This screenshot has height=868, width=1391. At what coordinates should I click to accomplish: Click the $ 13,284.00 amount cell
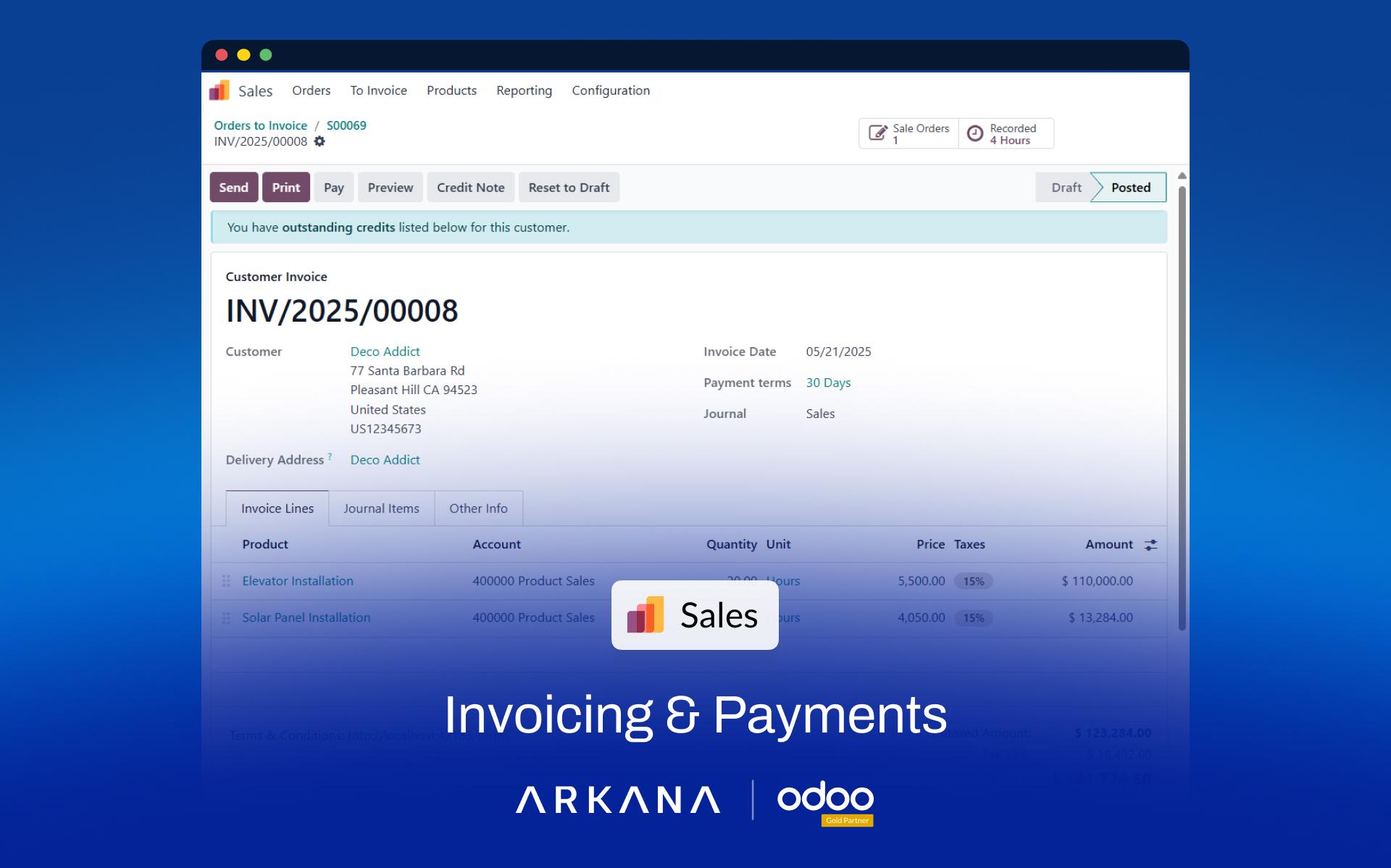(1100, 618)
